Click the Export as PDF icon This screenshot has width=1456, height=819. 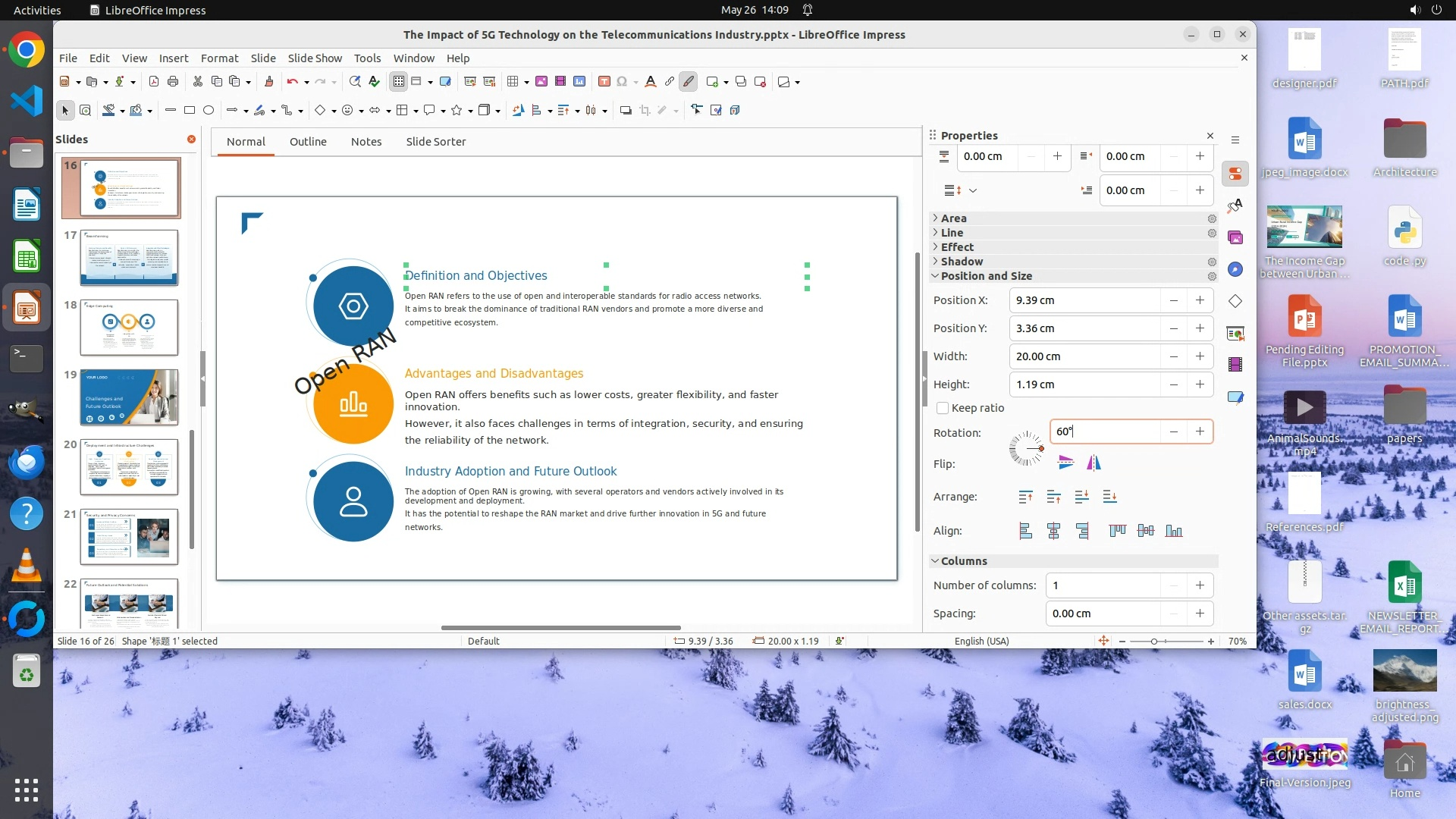tap(154, 82)
